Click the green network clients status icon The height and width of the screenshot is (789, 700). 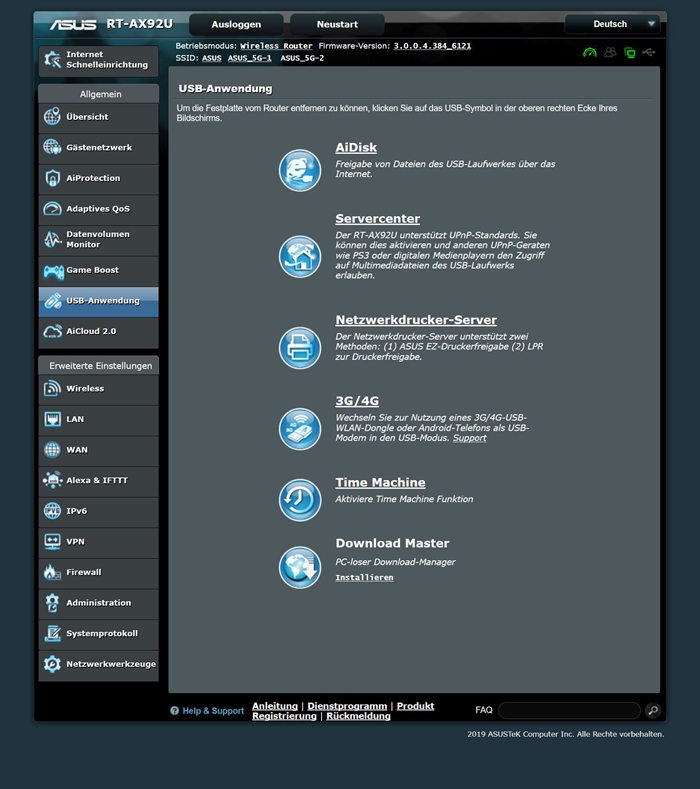coord(630,52)
